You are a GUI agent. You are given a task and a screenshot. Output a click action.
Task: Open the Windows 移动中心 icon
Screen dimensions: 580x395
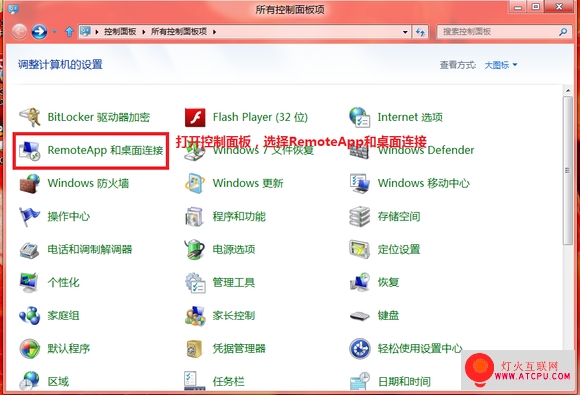pos(360,183)
